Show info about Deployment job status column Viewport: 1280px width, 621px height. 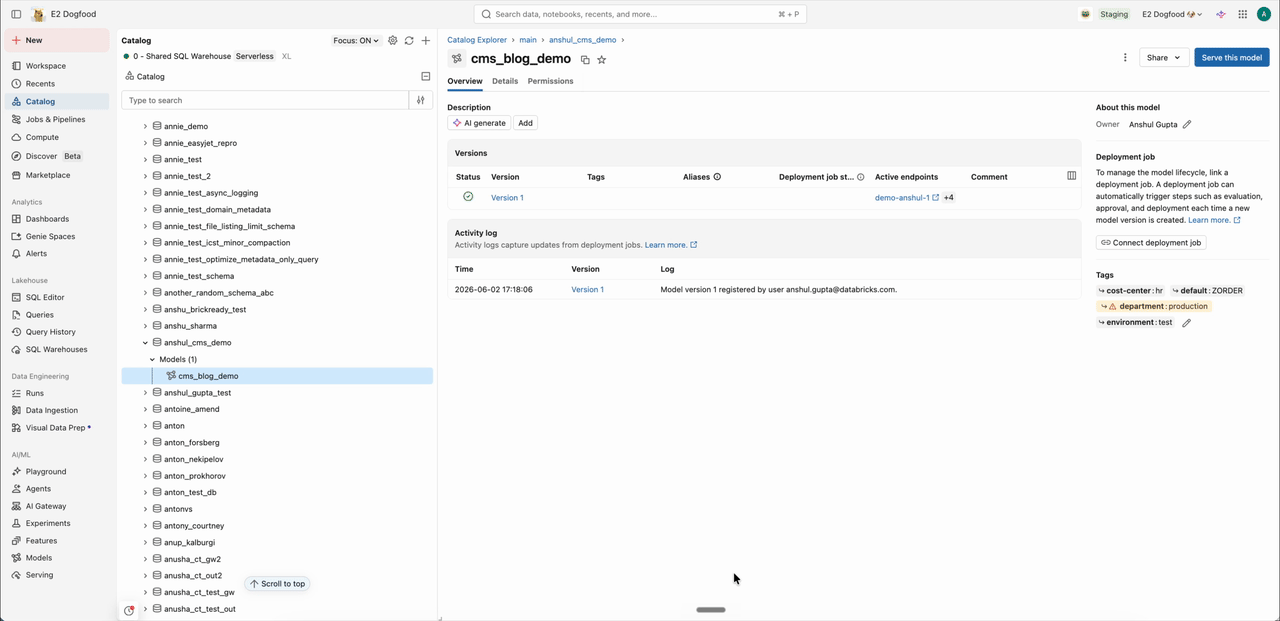861,177
